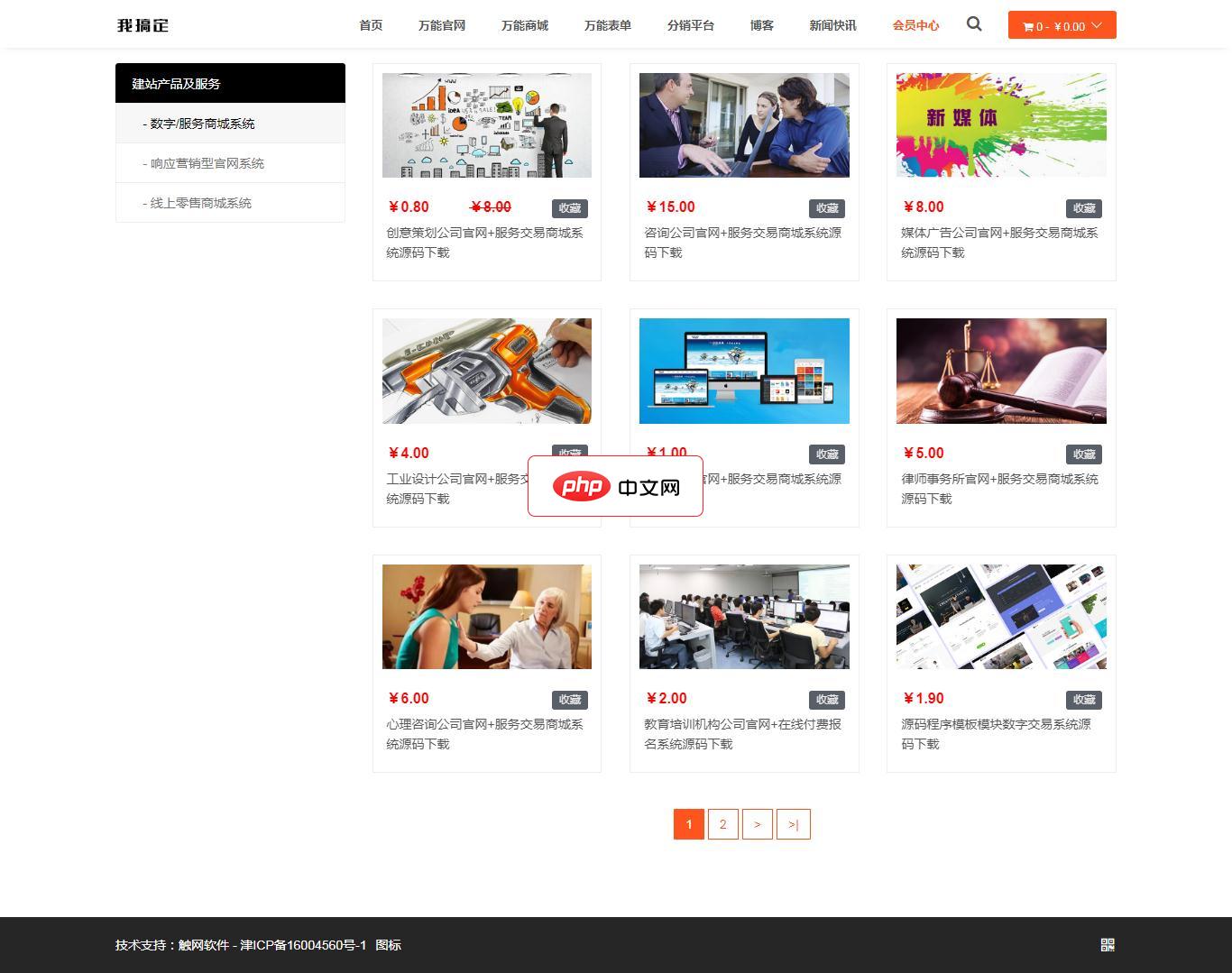
Task: Click the QR code icon in footer
Action: tap(1108, 944)
